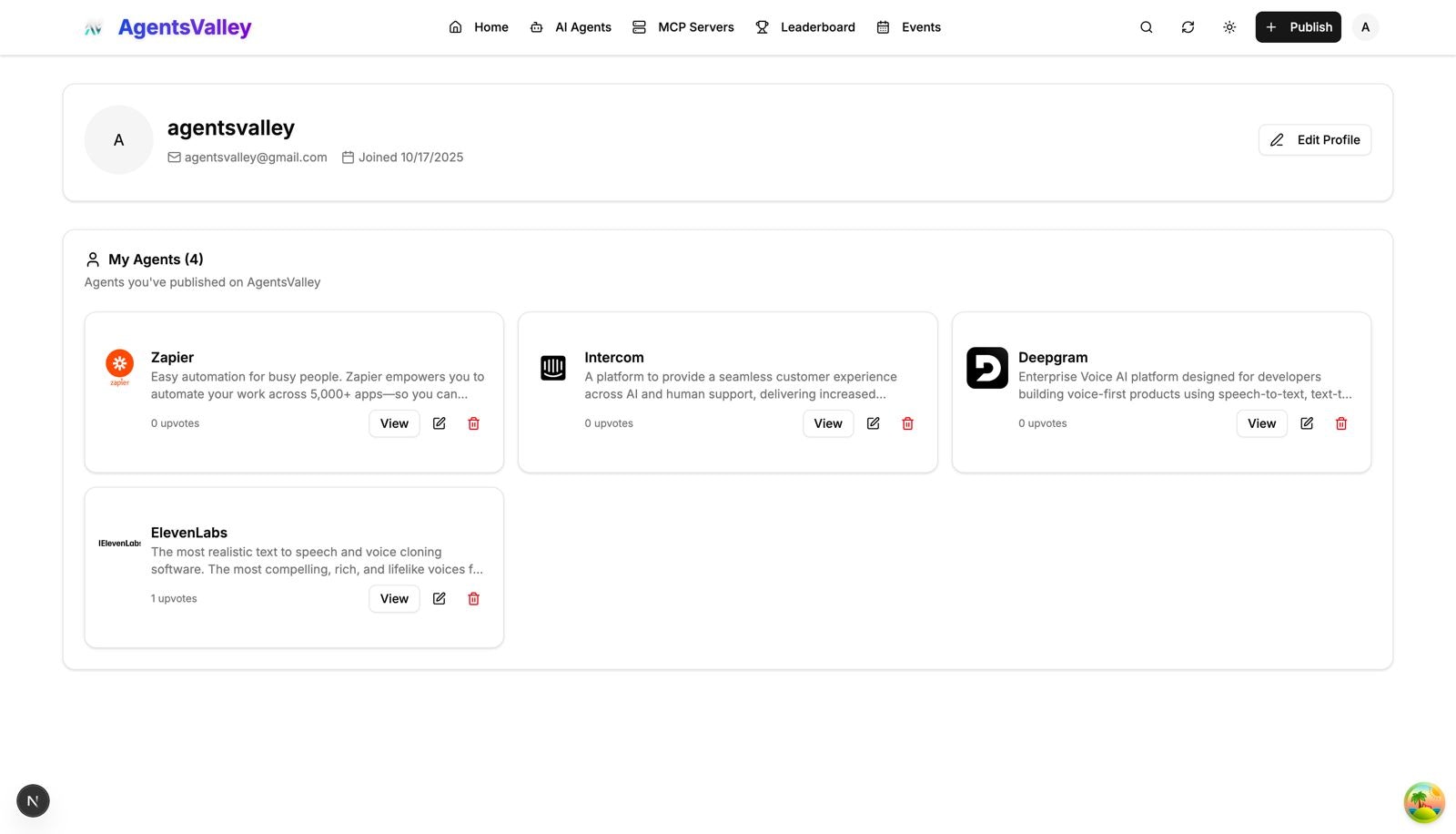
Task: Click the Deepgram logo icon
Action: [987, 368]
